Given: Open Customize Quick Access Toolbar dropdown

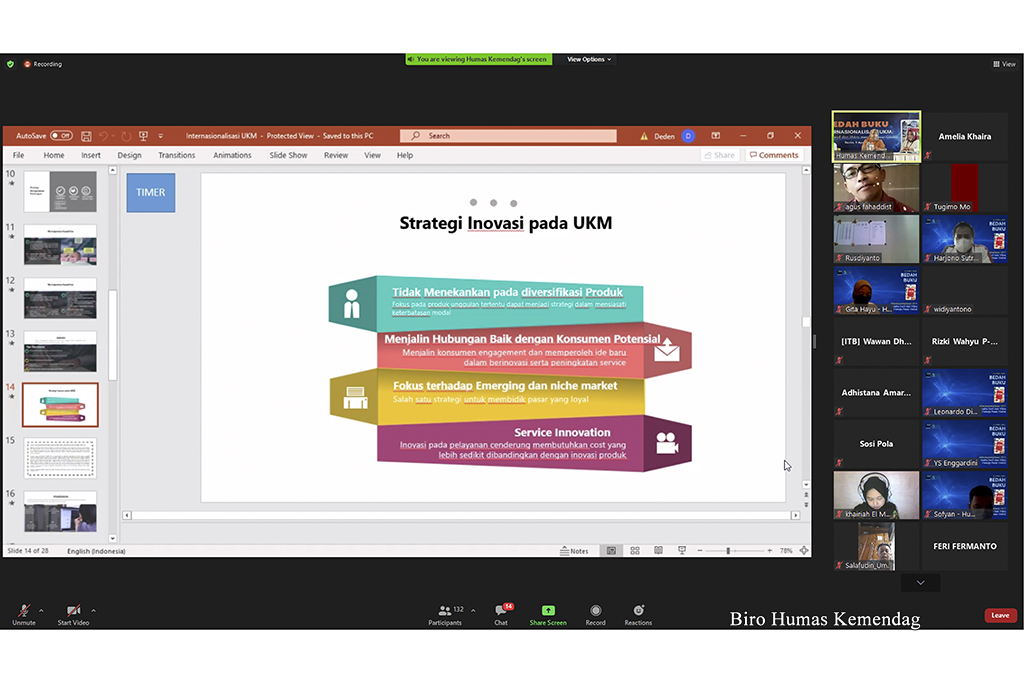Looking at the screenshot, I should pos(161,136).
